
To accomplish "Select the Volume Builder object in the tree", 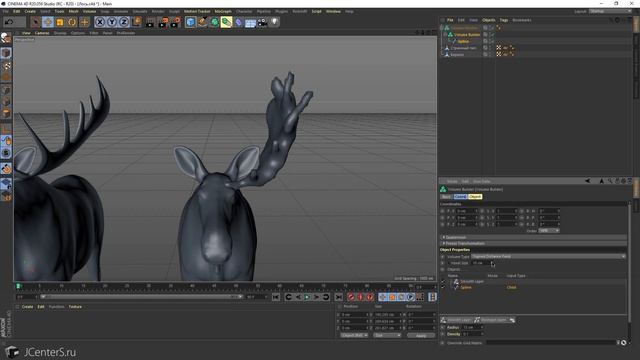I will [x=467, y=35].
